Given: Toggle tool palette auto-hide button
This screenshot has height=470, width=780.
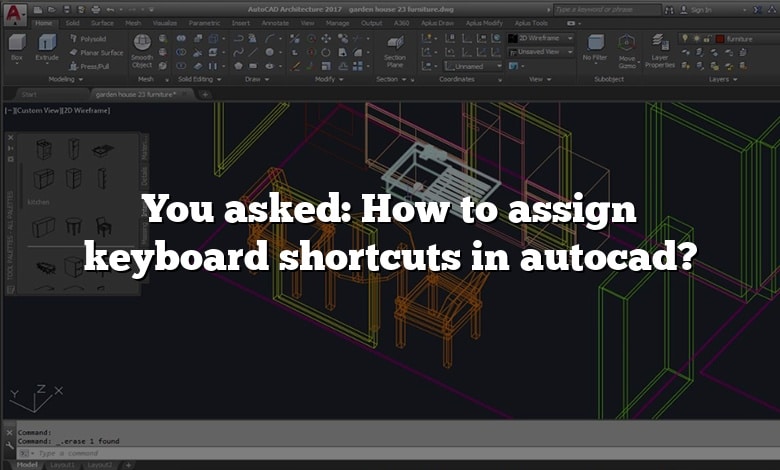Looking at the screenshot, I should (x=10, y=148).
